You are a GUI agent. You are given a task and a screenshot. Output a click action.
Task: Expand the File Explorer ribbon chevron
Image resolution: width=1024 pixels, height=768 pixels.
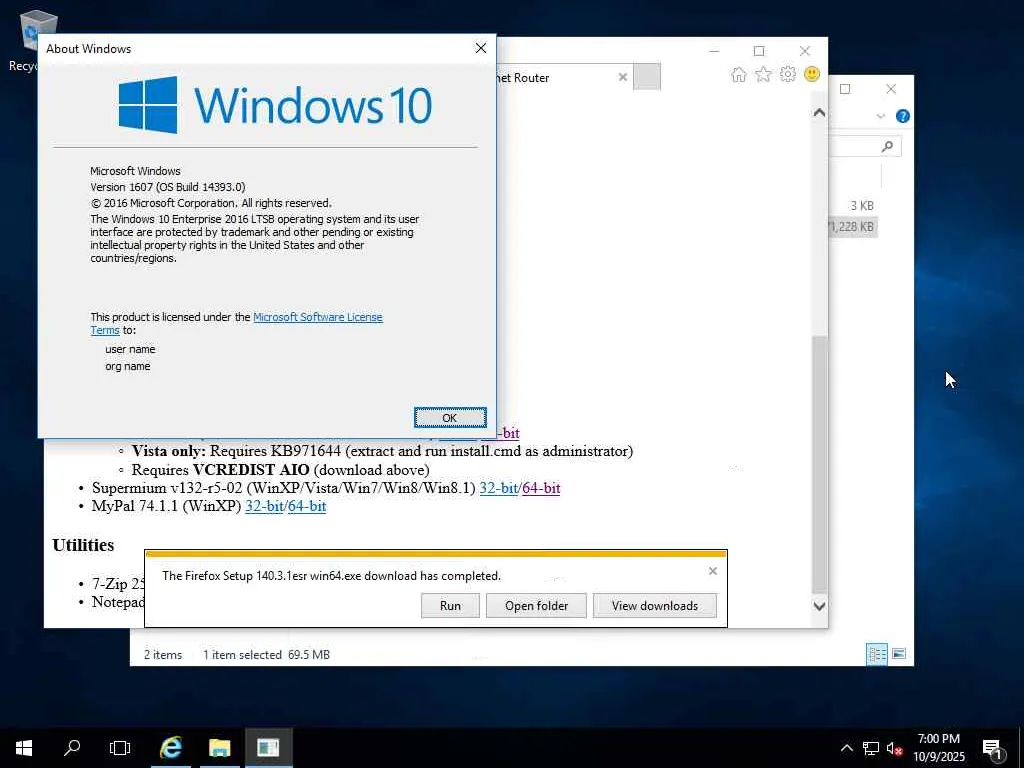coord(880,116)
